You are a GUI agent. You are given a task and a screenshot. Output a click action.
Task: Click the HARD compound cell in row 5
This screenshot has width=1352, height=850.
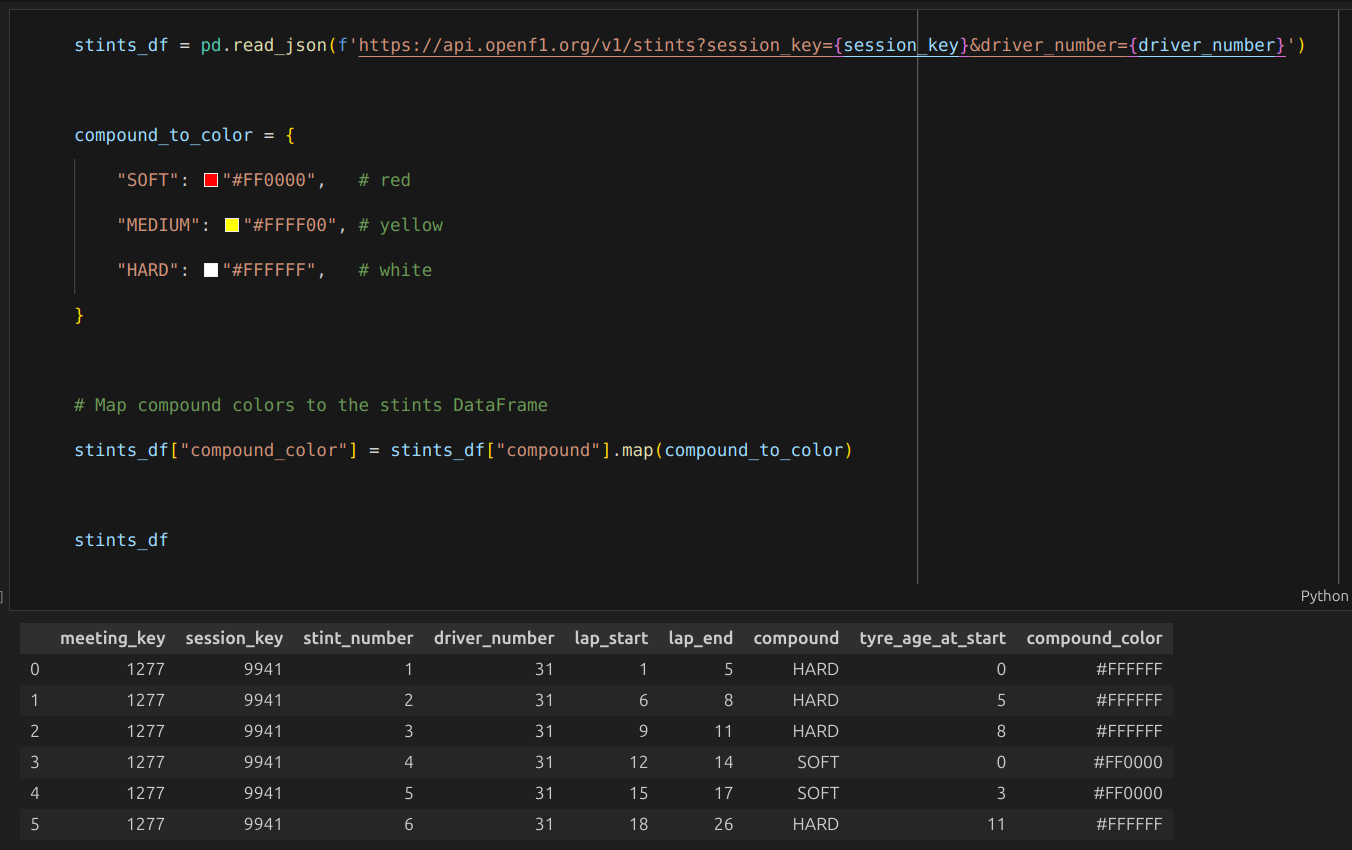(x=815, y=824)
